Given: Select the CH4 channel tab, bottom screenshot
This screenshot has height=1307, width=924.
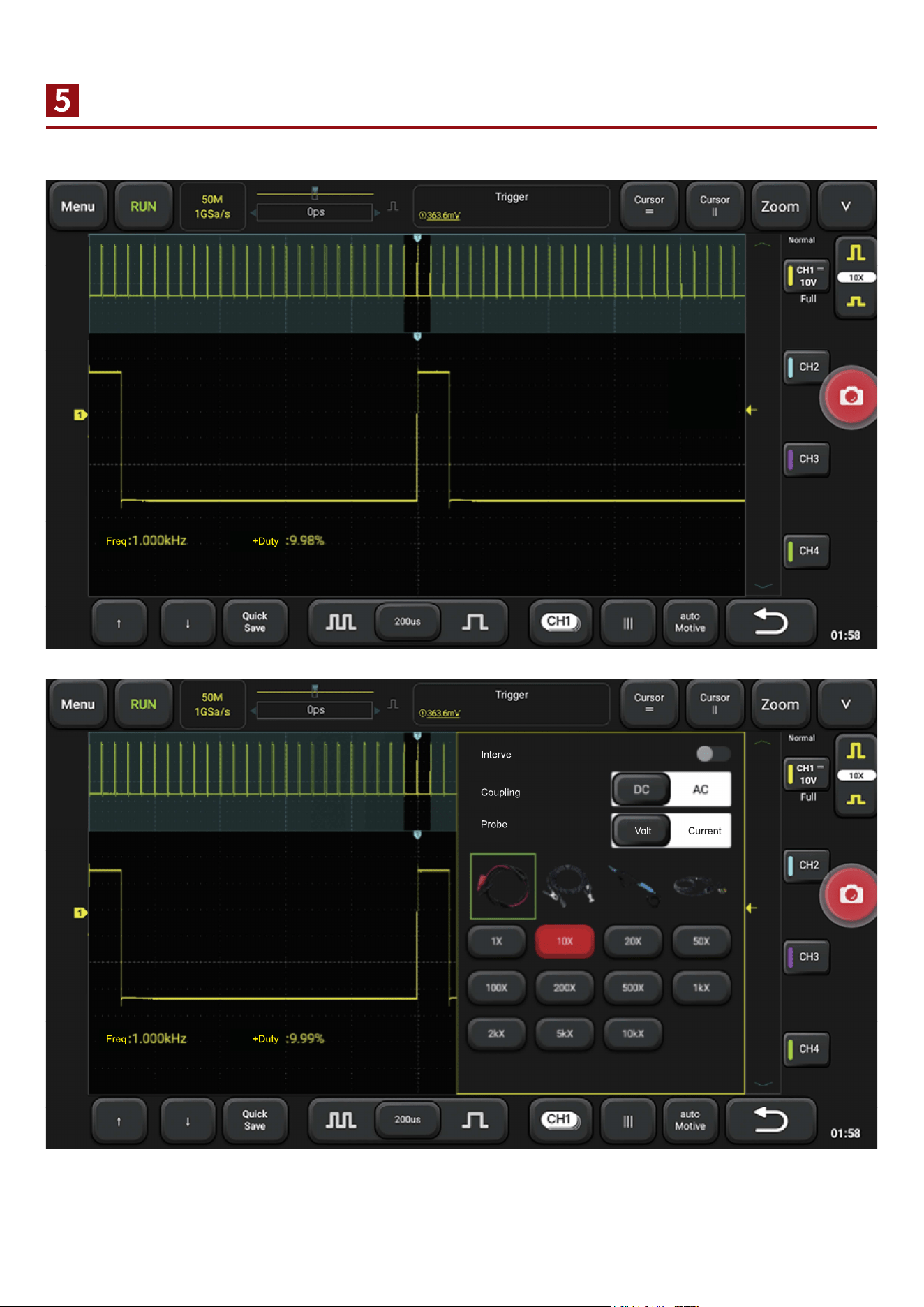Looking at the screenshot, I should [x=807, y=1049].
